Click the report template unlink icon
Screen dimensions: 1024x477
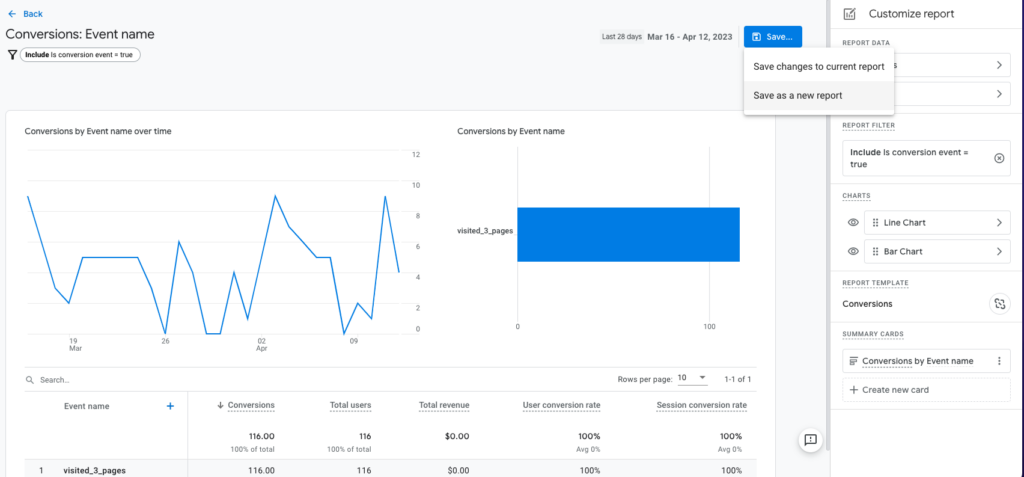coord(999,304)
